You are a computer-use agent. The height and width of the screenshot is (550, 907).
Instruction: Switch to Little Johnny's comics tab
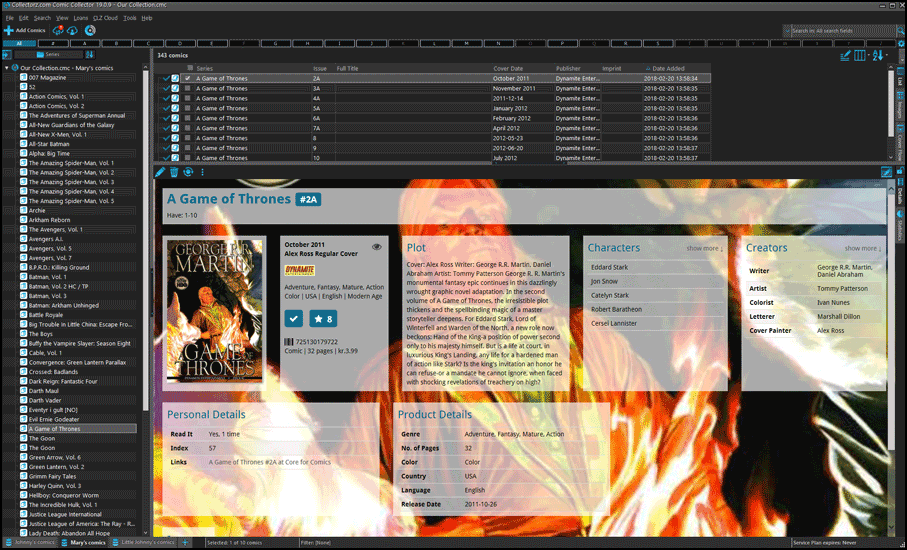click(x=143, y=542)
